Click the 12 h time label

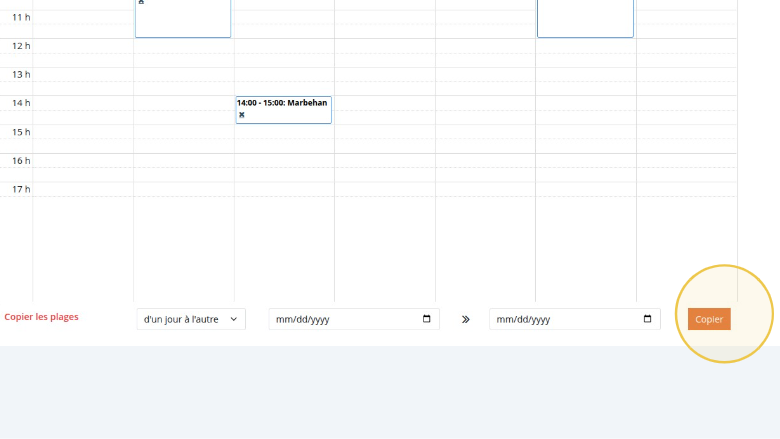[x=20, y=46]
